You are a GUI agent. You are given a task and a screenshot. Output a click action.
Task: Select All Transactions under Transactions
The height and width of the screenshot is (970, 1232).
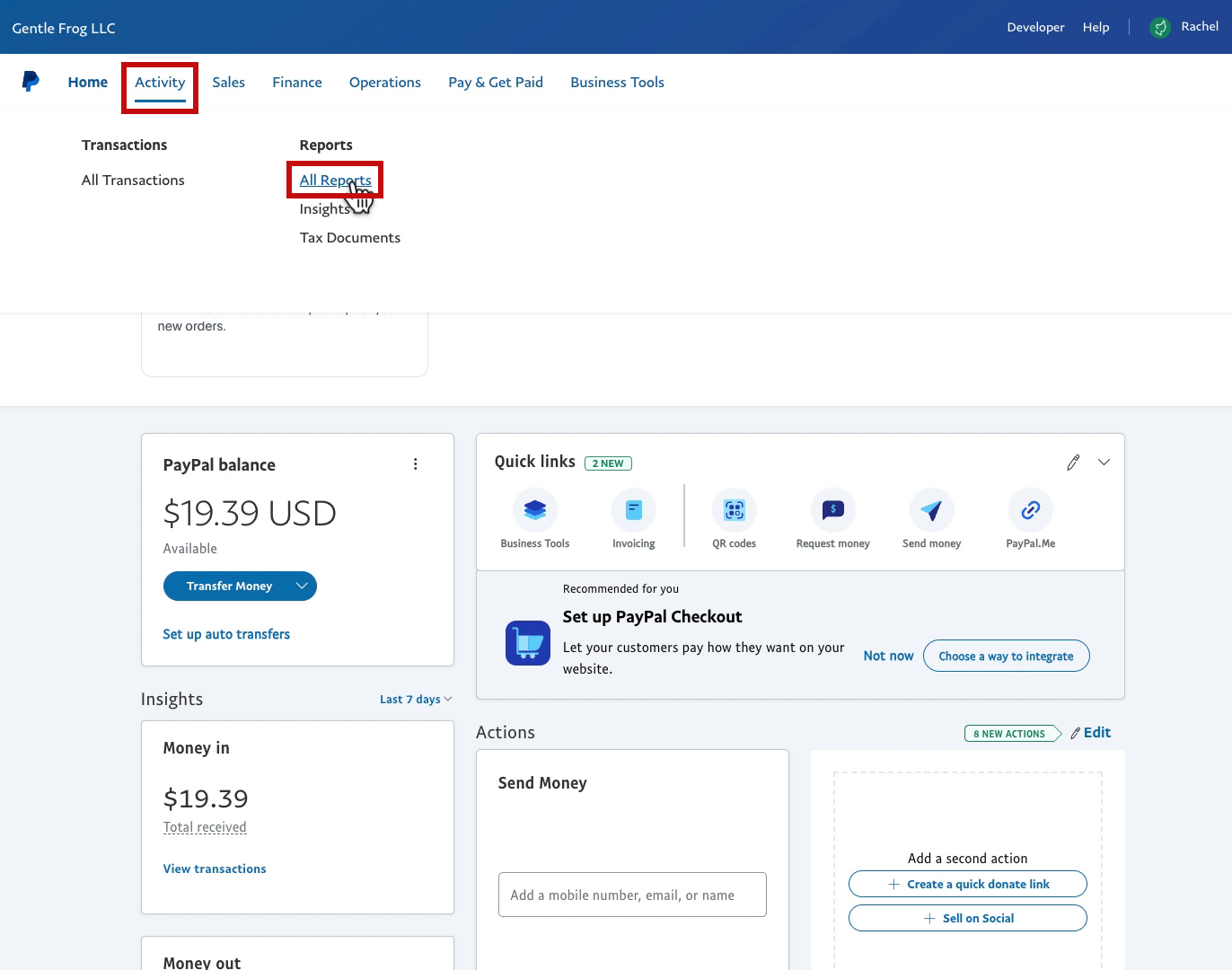coord(133,181)
